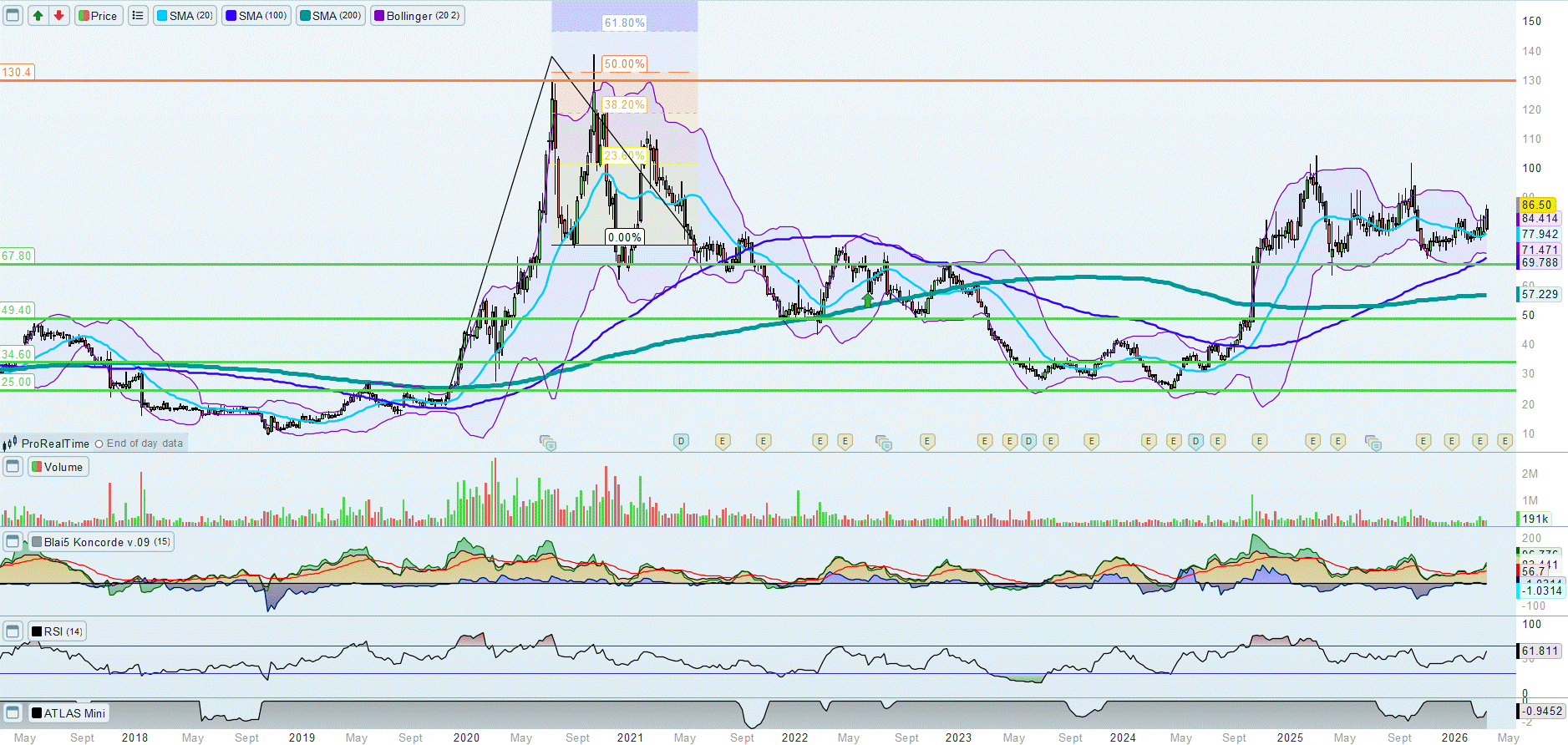
Task: Click the price panel window icon
Action: [13, 16]
